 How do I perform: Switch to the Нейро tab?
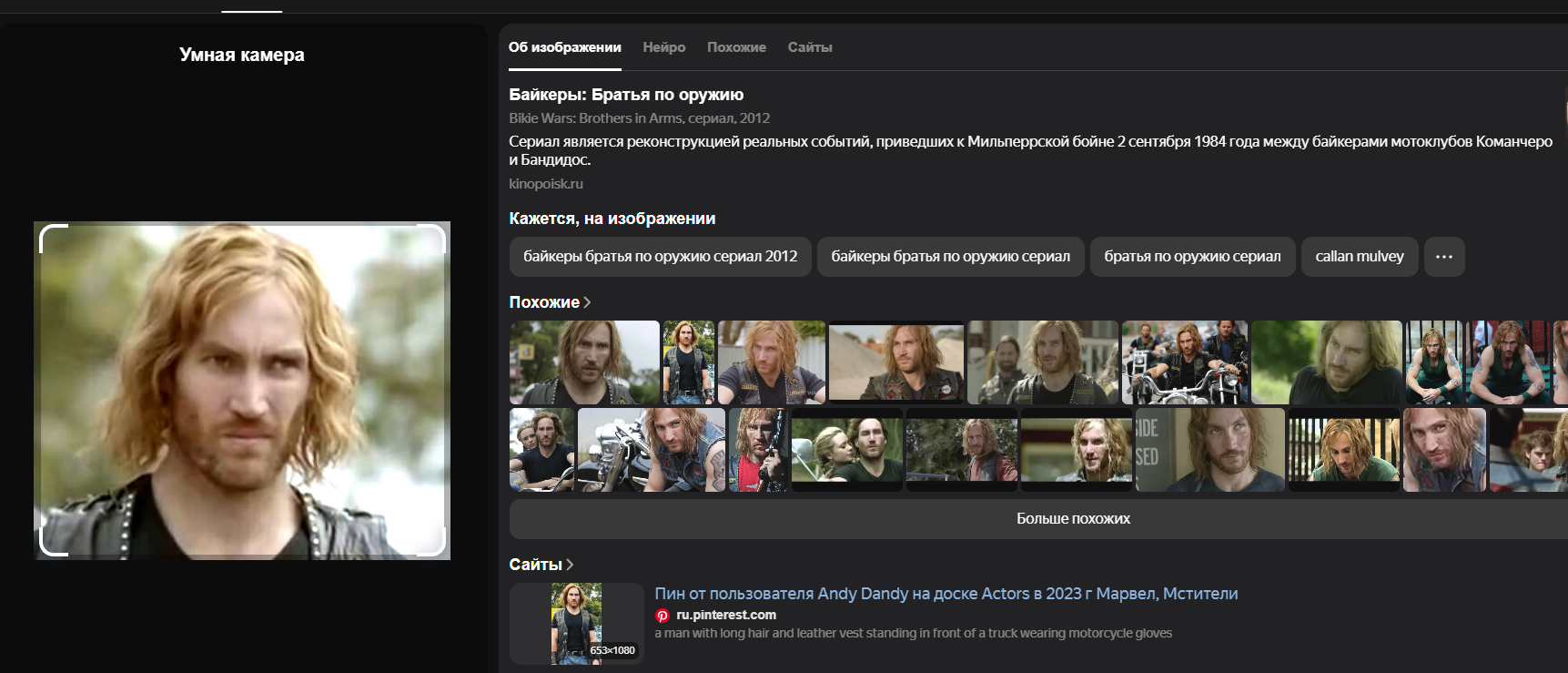click(x=663, y=47)
